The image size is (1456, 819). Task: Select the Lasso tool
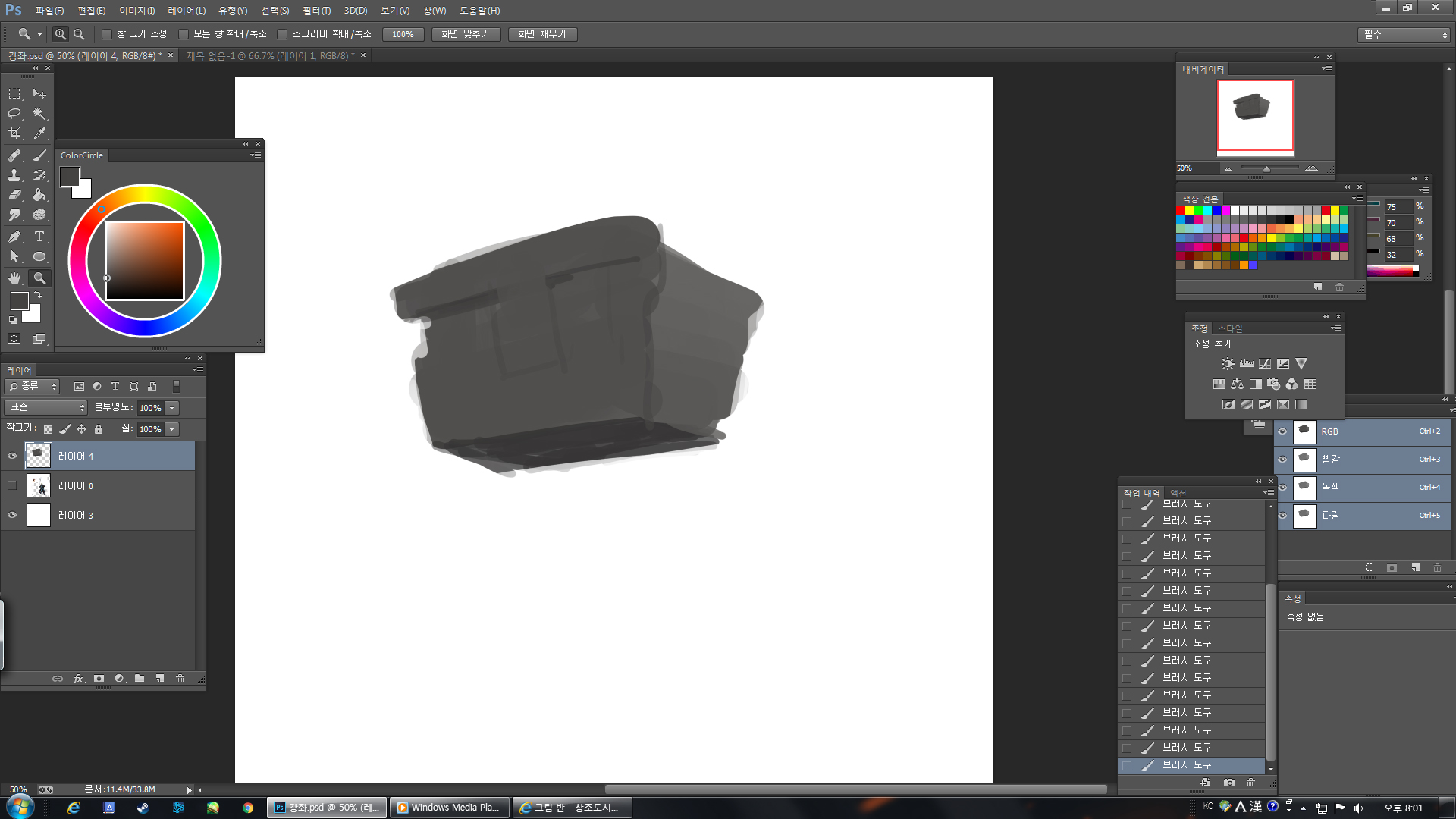pyautogui.click(x=14, y=114)
